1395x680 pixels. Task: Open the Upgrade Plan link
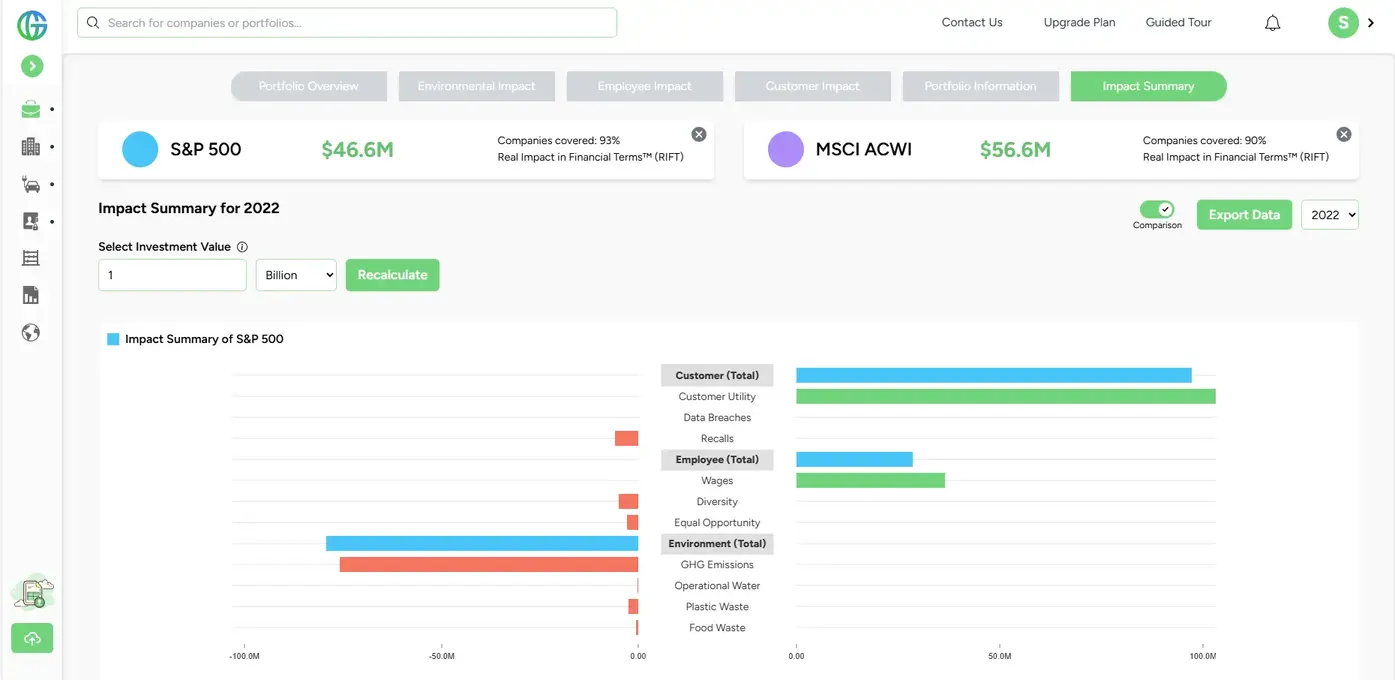tap(1079, 22)
